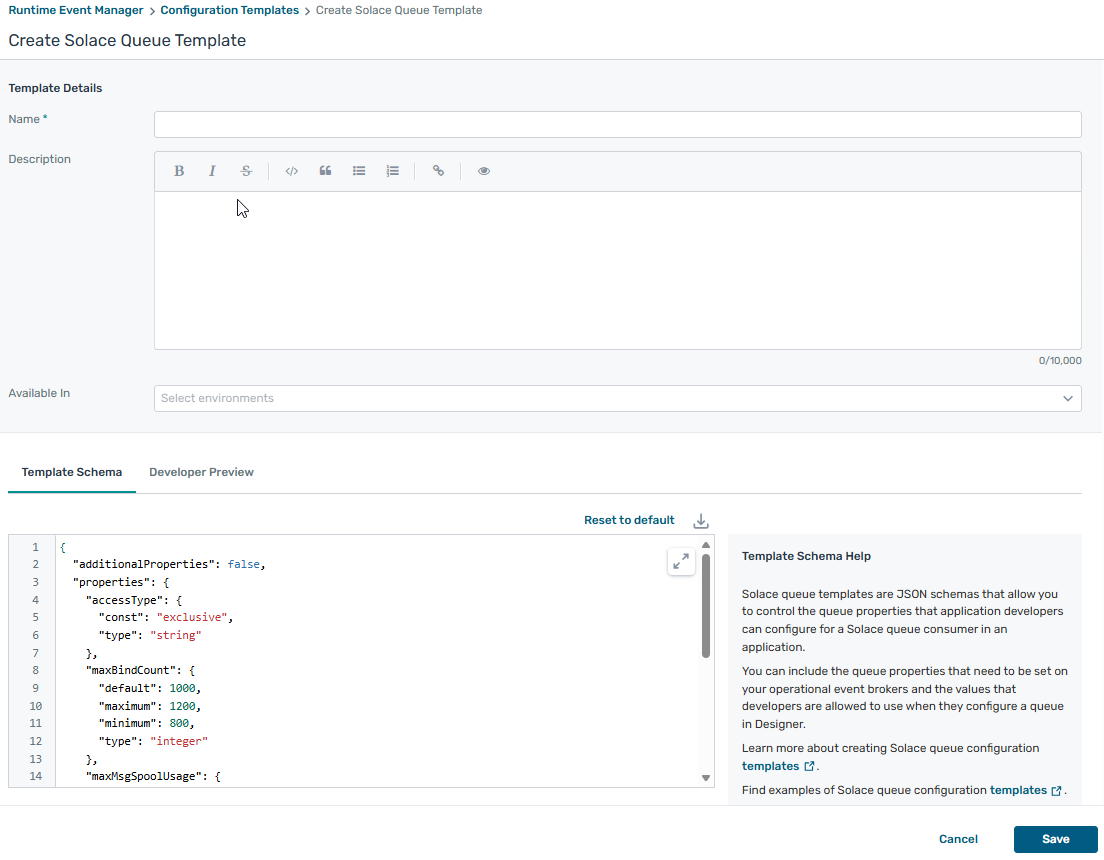Screen dimensions: 1104x860
Task: Toggle bold formatting in description toolbar
Action: coord(179,171)
